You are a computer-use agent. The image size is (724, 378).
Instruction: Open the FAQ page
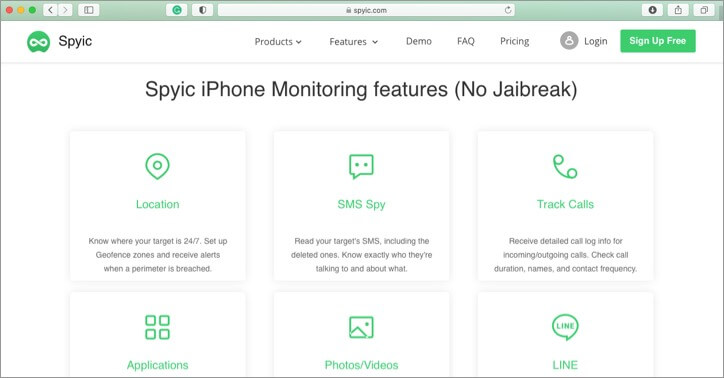pos(466,41)
